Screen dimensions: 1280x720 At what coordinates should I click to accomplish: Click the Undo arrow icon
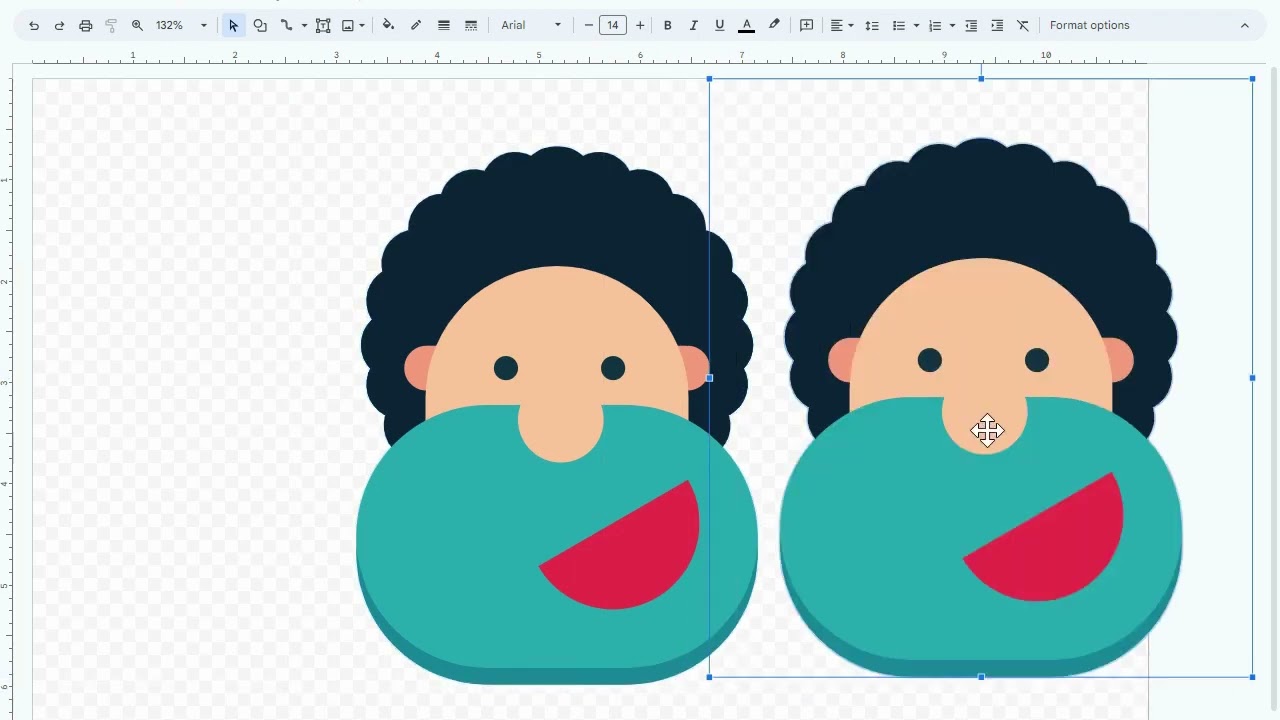pyautogui.click(x=34, y=25)
